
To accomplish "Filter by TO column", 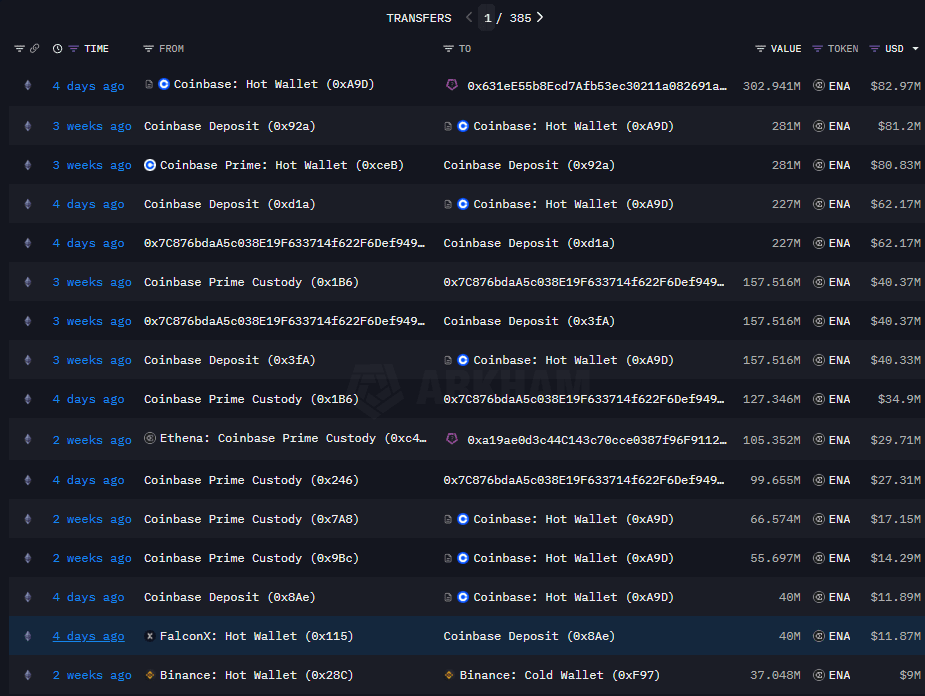I will click(x=448, y=48).
